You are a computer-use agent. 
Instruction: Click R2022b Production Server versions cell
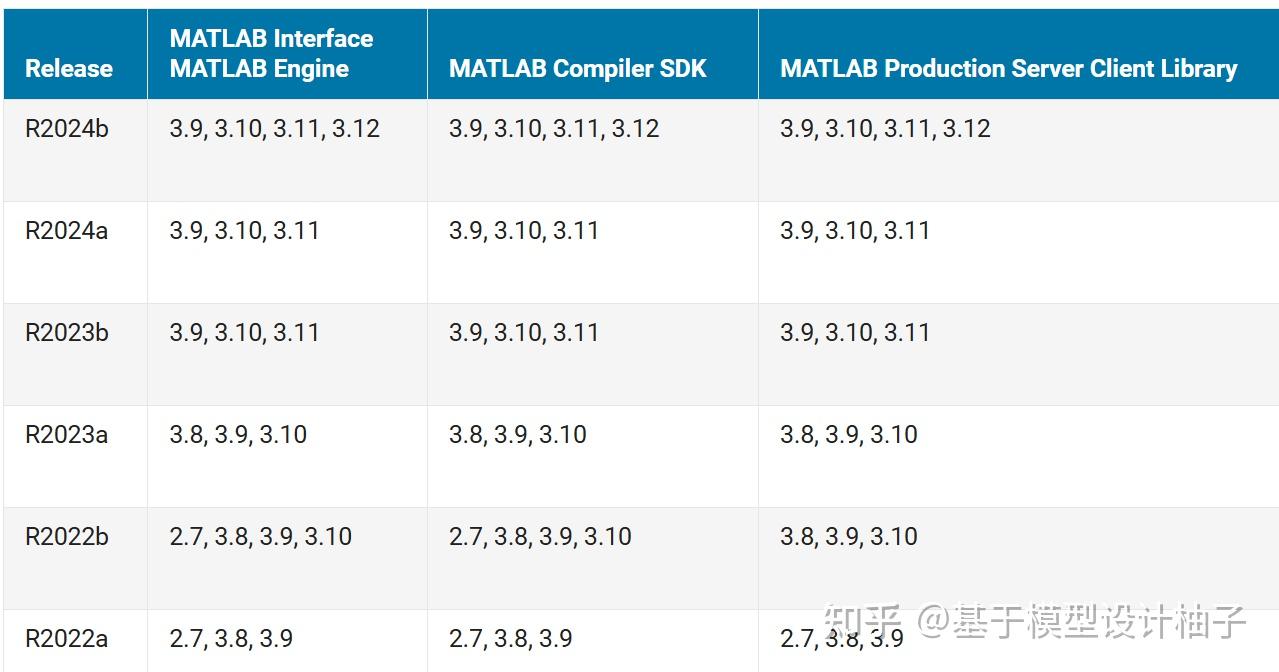click(849, 537)
